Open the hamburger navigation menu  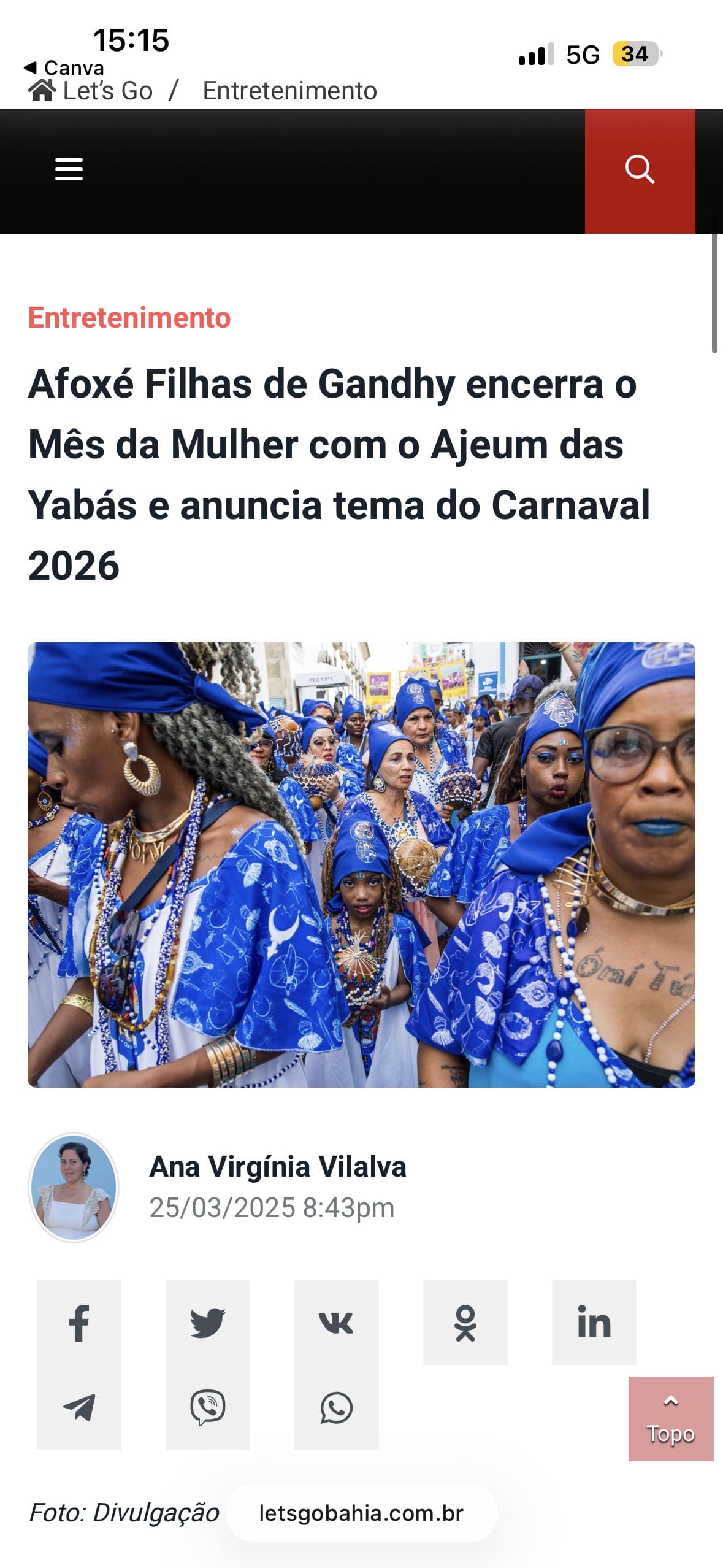coord(69,169)
